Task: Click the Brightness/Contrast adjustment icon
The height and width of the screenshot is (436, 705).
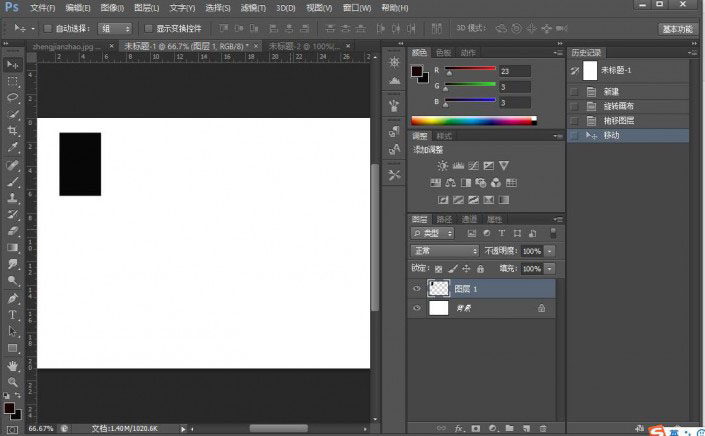Action: click(x=442, y=165)
